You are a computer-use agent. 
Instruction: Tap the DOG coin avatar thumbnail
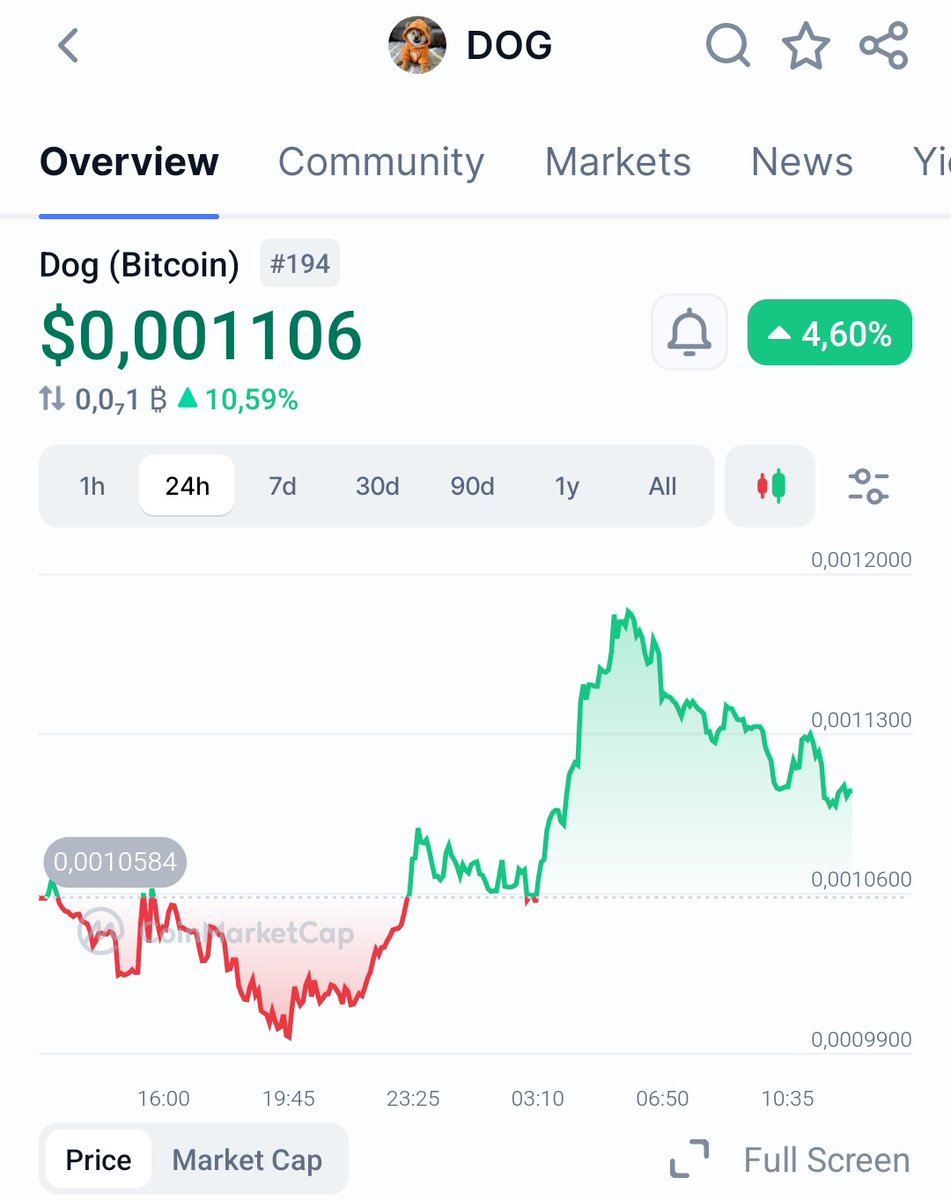pyautogui.click(x=416, y=46)
